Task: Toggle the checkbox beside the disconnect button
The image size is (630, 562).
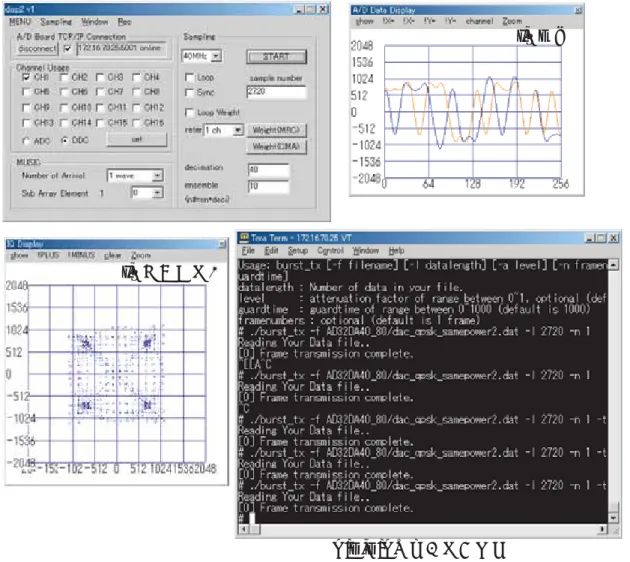Action: coord(67,49)
